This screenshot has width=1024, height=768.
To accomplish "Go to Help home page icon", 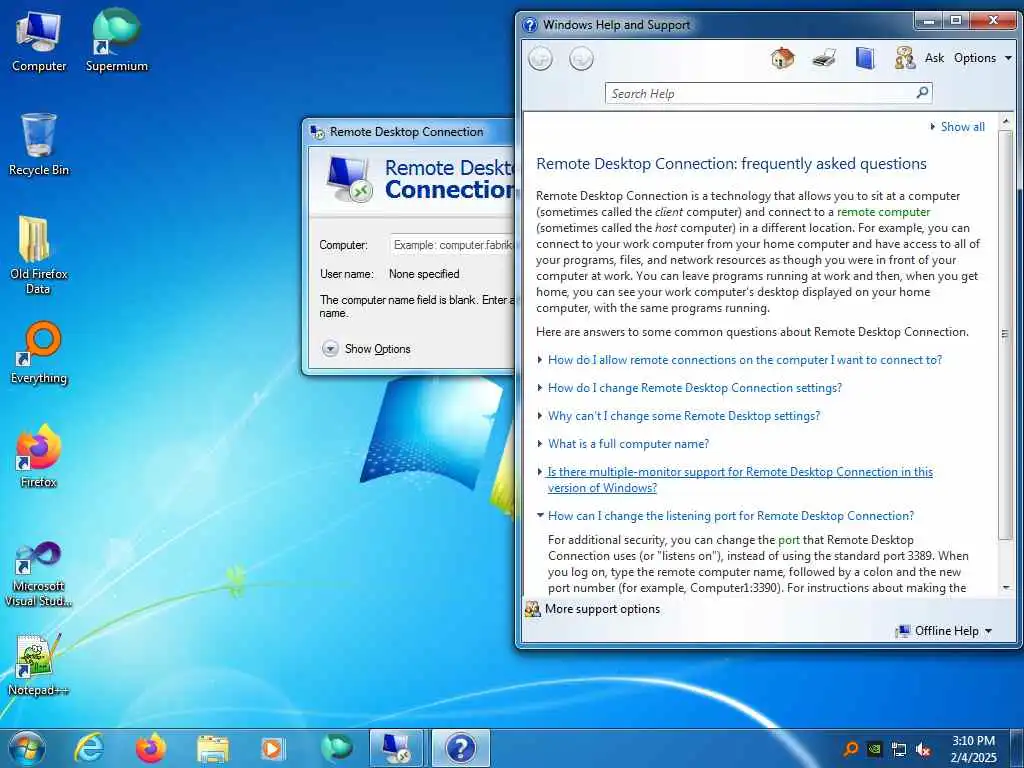I will tap(782, 58).
